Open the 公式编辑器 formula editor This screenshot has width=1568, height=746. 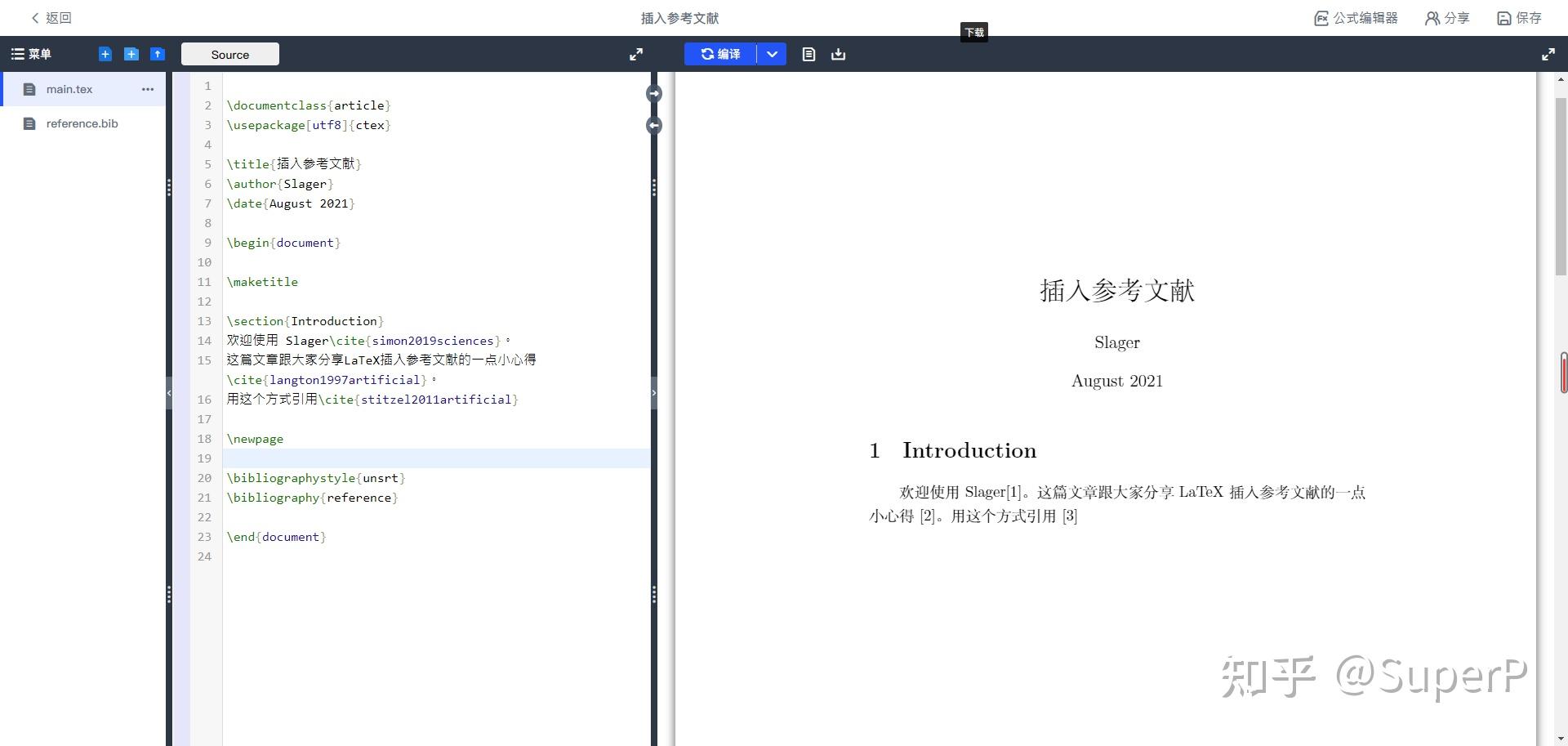click(x=1356, y=18)
